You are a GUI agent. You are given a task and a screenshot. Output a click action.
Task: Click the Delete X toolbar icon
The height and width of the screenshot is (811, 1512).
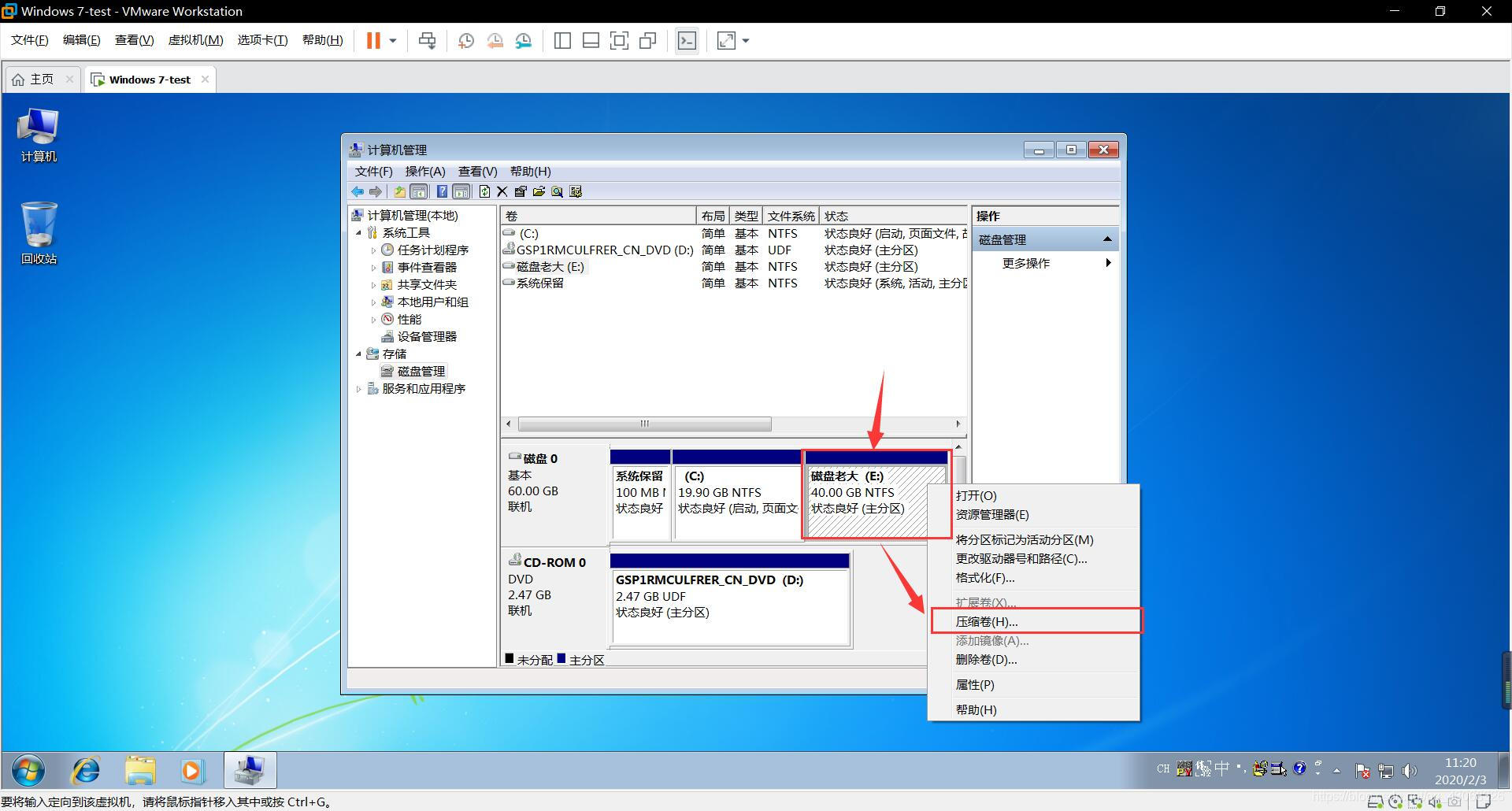pyautogui.click(x=502, y=191)
